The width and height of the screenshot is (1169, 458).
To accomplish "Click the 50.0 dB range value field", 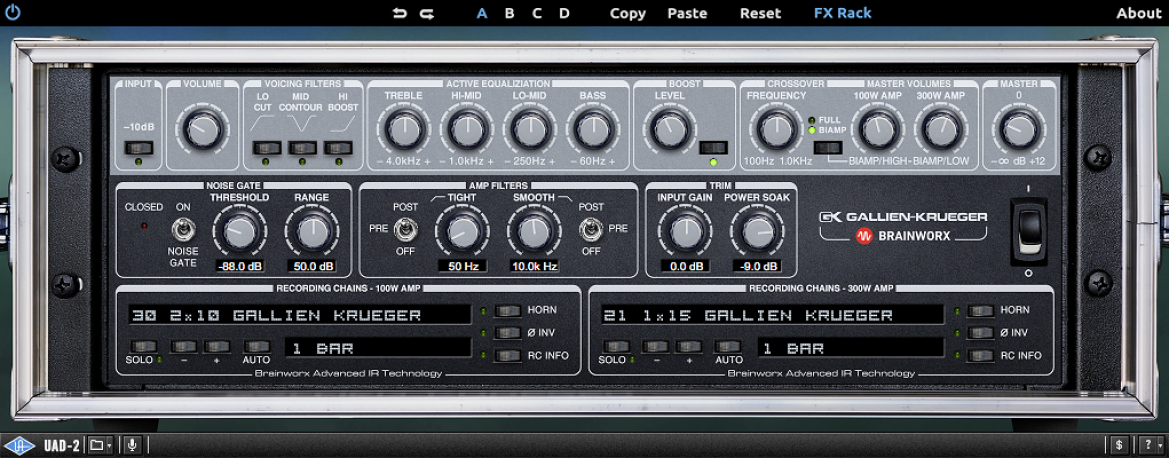I will click(x=312, y=266).
